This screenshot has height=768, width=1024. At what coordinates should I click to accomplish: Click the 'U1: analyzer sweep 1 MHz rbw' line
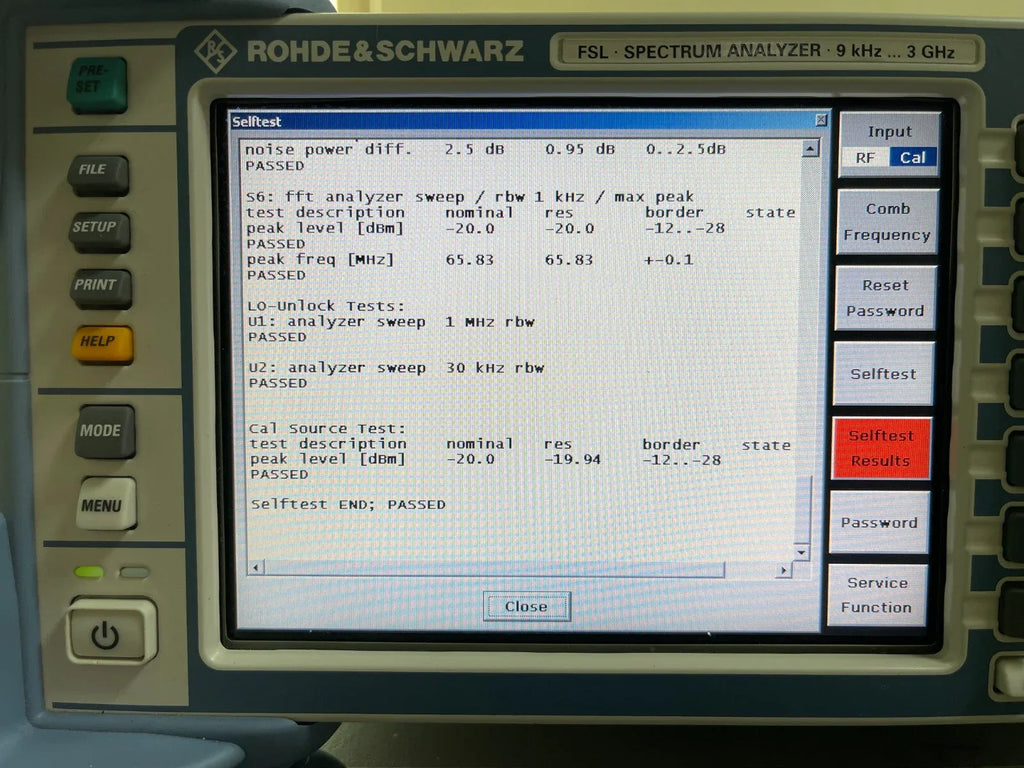coord(391,321)
